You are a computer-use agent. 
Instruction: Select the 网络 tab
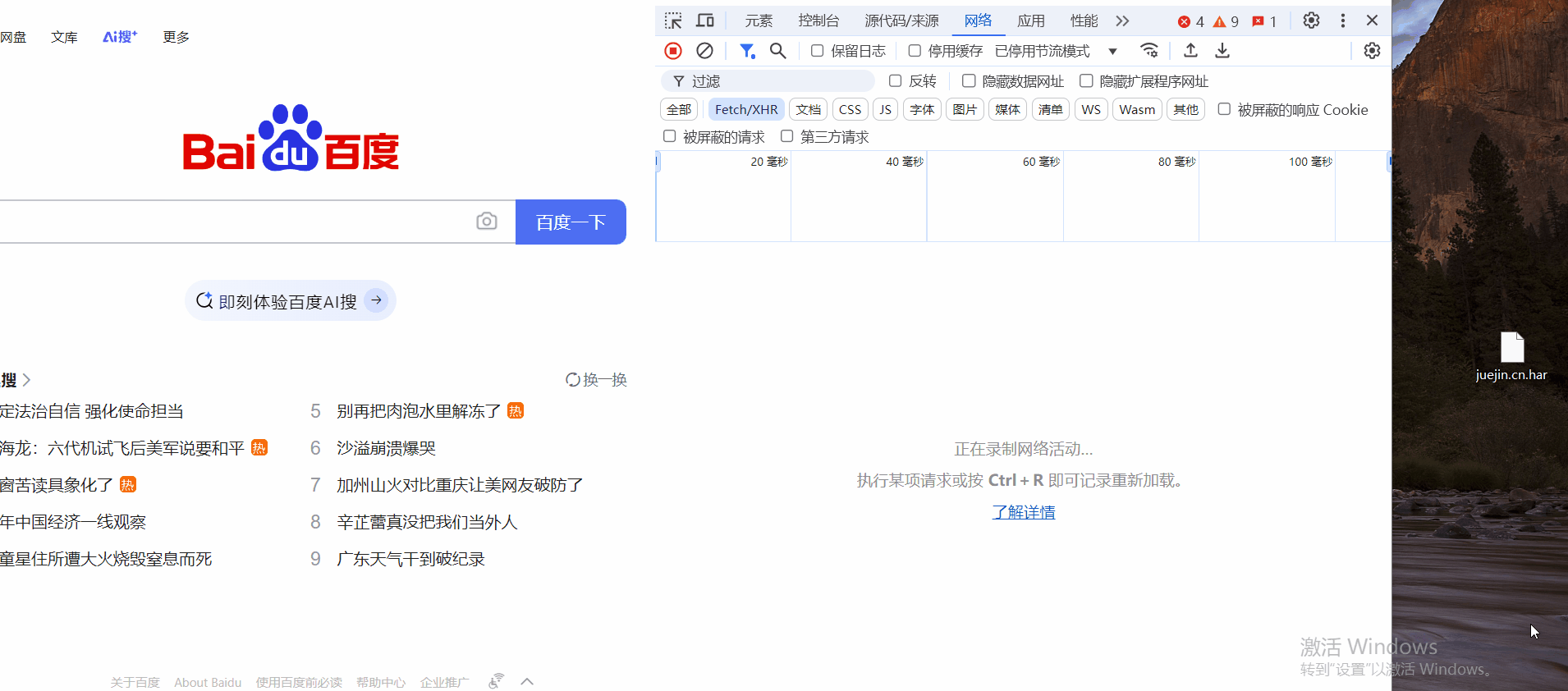point(979,21)
